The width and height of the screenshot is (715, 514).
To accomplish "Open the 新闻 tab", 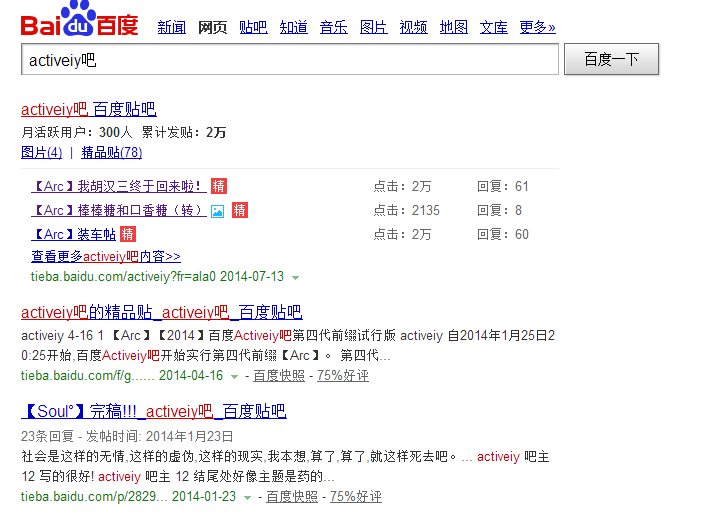I will pos(172,27).
